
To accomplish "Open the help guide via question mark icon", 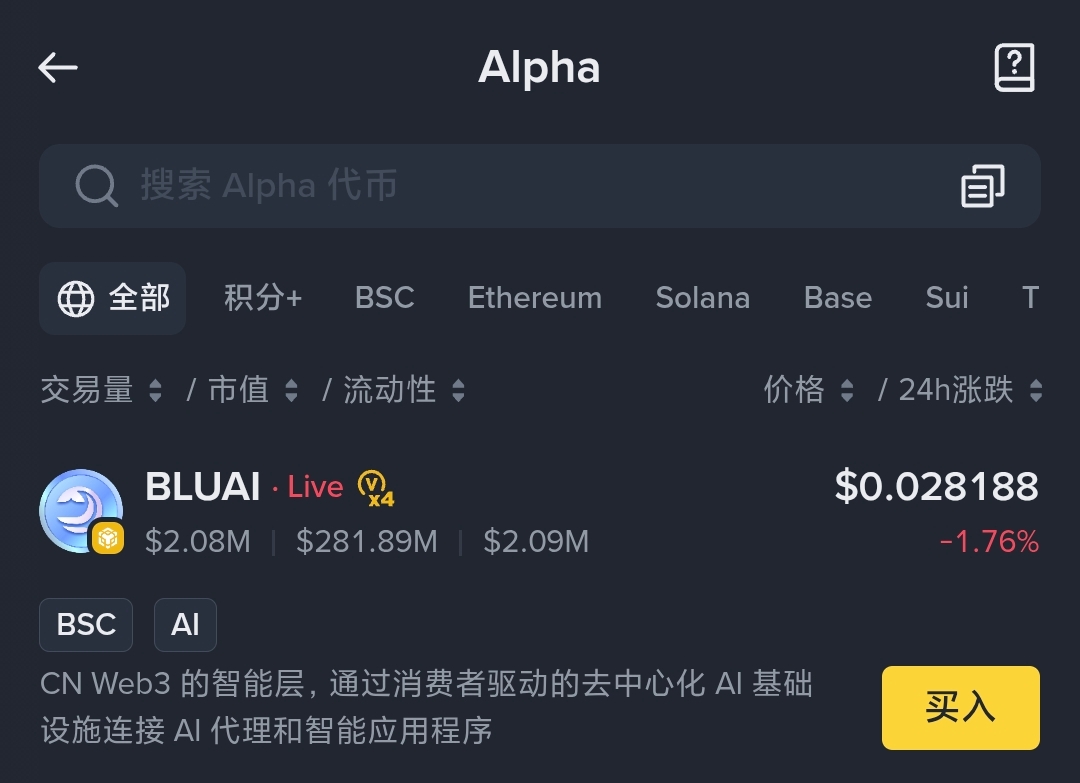I will click(1015, 67).
